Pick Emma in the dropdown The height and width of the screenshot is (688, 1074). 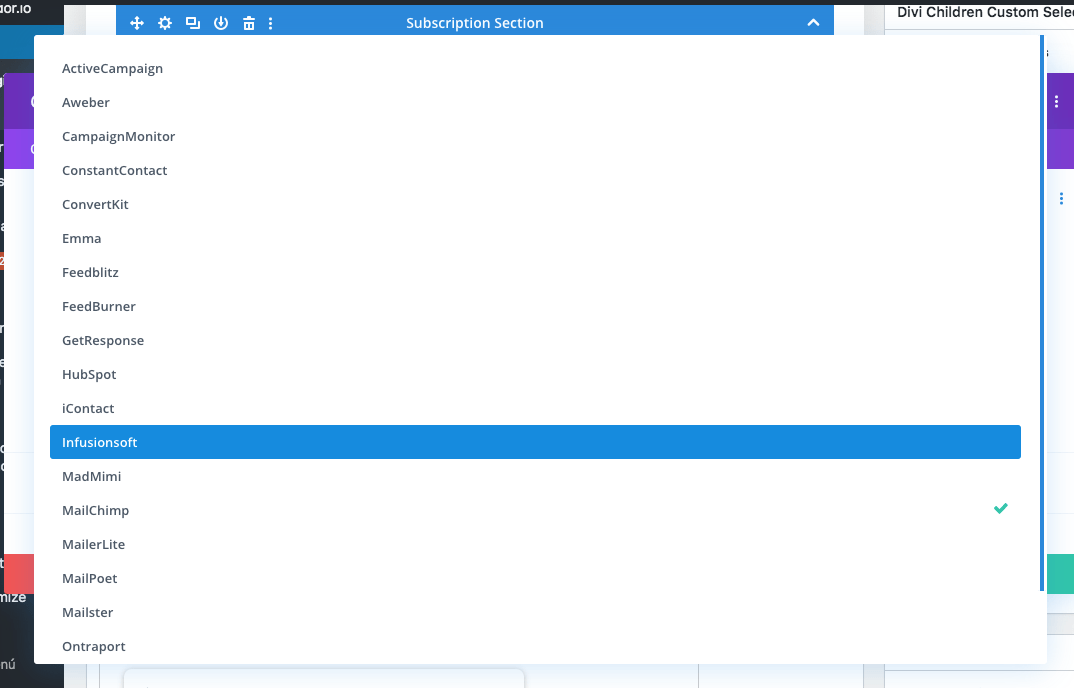pyautogui.click(x=535, y=238)
